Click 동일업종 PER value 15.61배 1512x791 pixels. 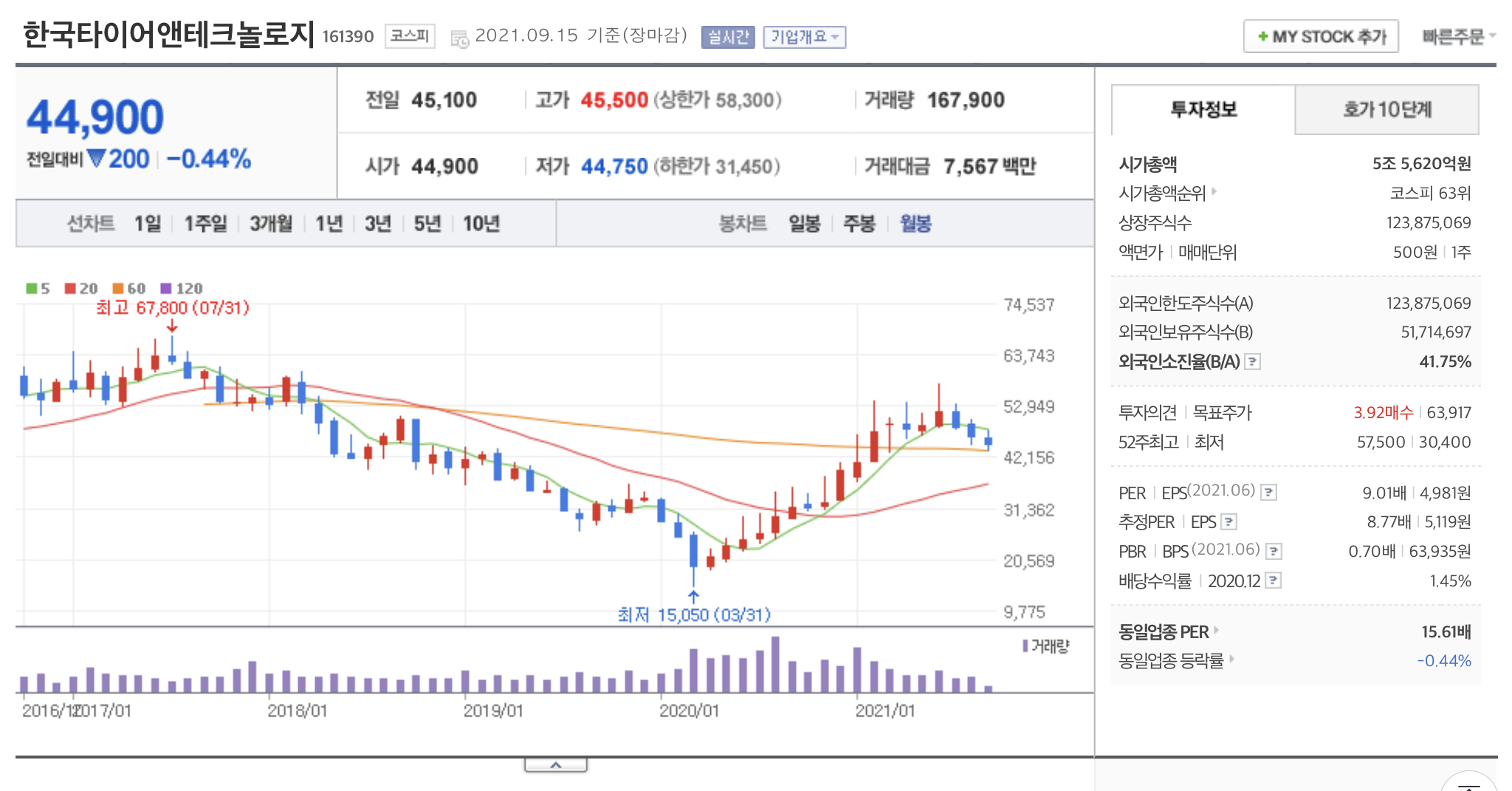(1446, 631)
